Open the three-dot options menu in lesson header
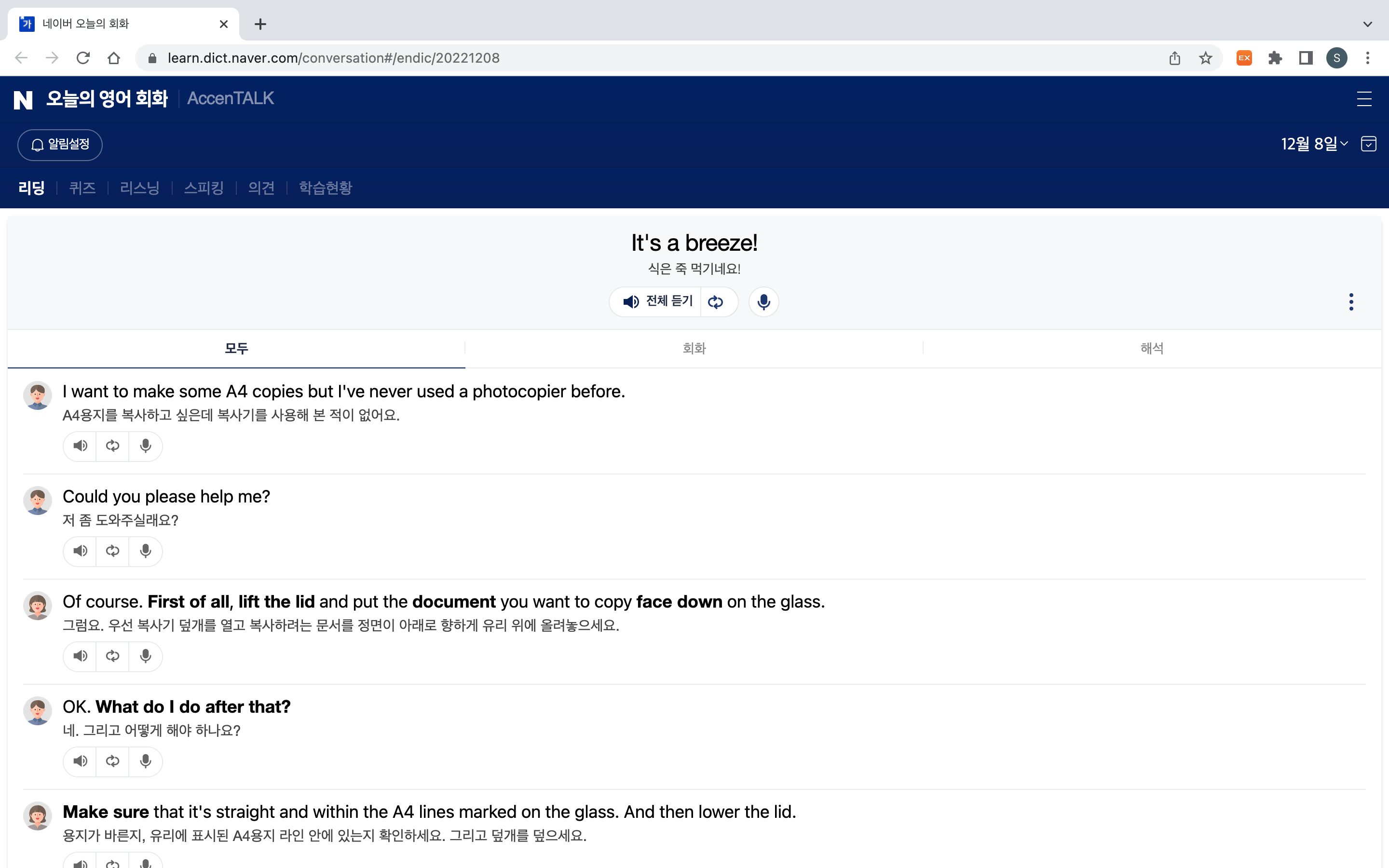The width and height of the screenshot is (1389, 868). click(1351, 302)
